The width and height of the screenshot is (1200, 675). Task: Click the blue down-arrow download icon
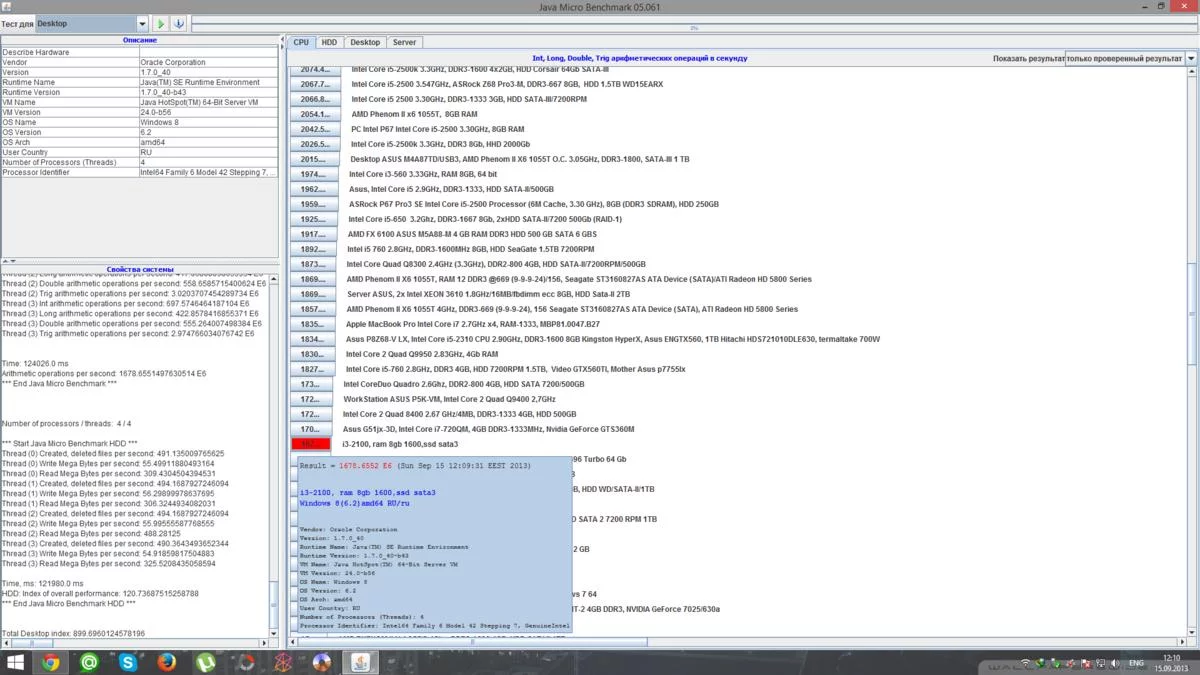[x=178, y=23]
